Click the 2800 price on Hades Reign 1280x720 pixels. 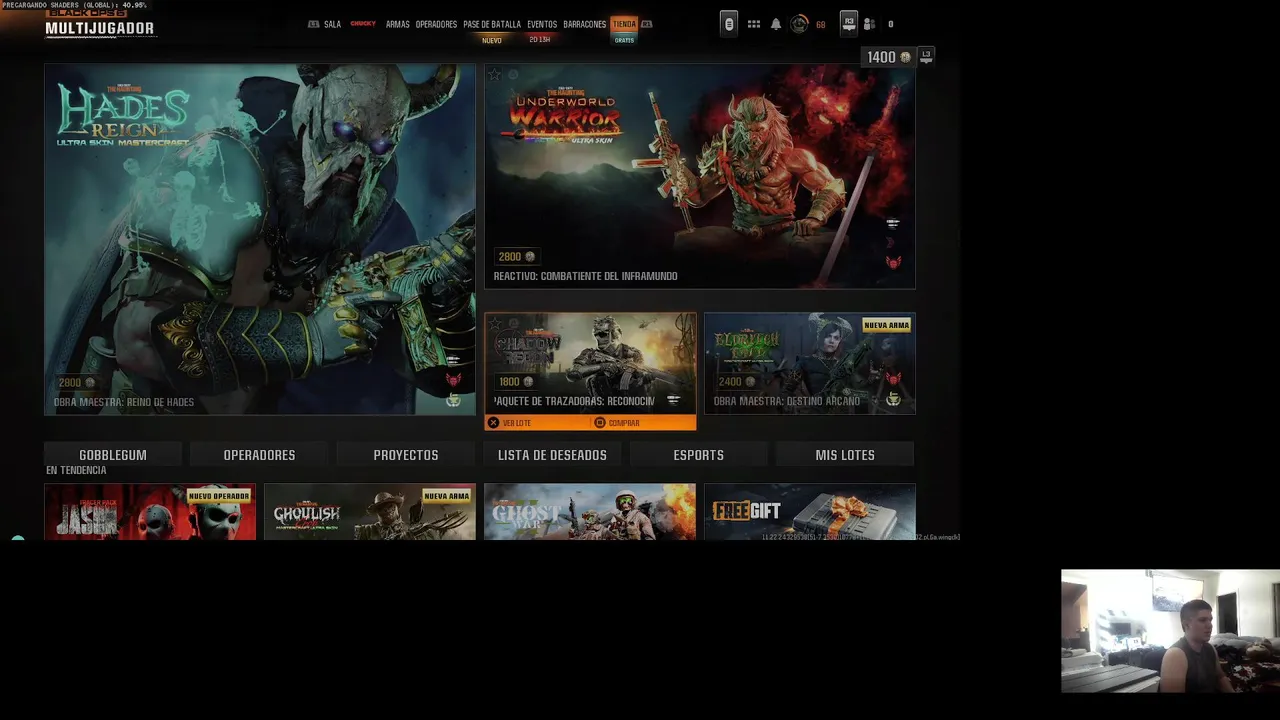76,382
